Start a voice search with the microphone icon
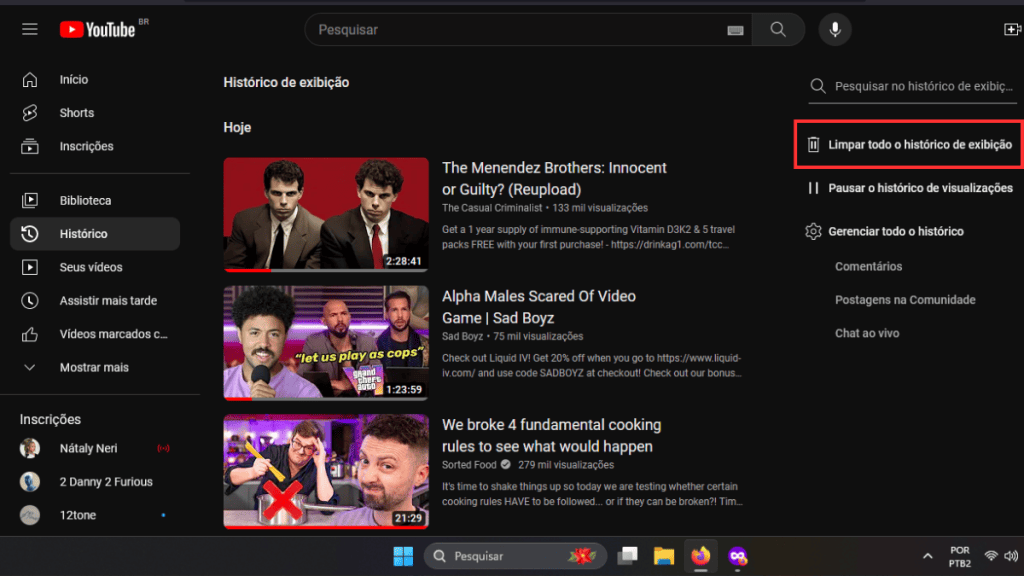 (835, 29)
